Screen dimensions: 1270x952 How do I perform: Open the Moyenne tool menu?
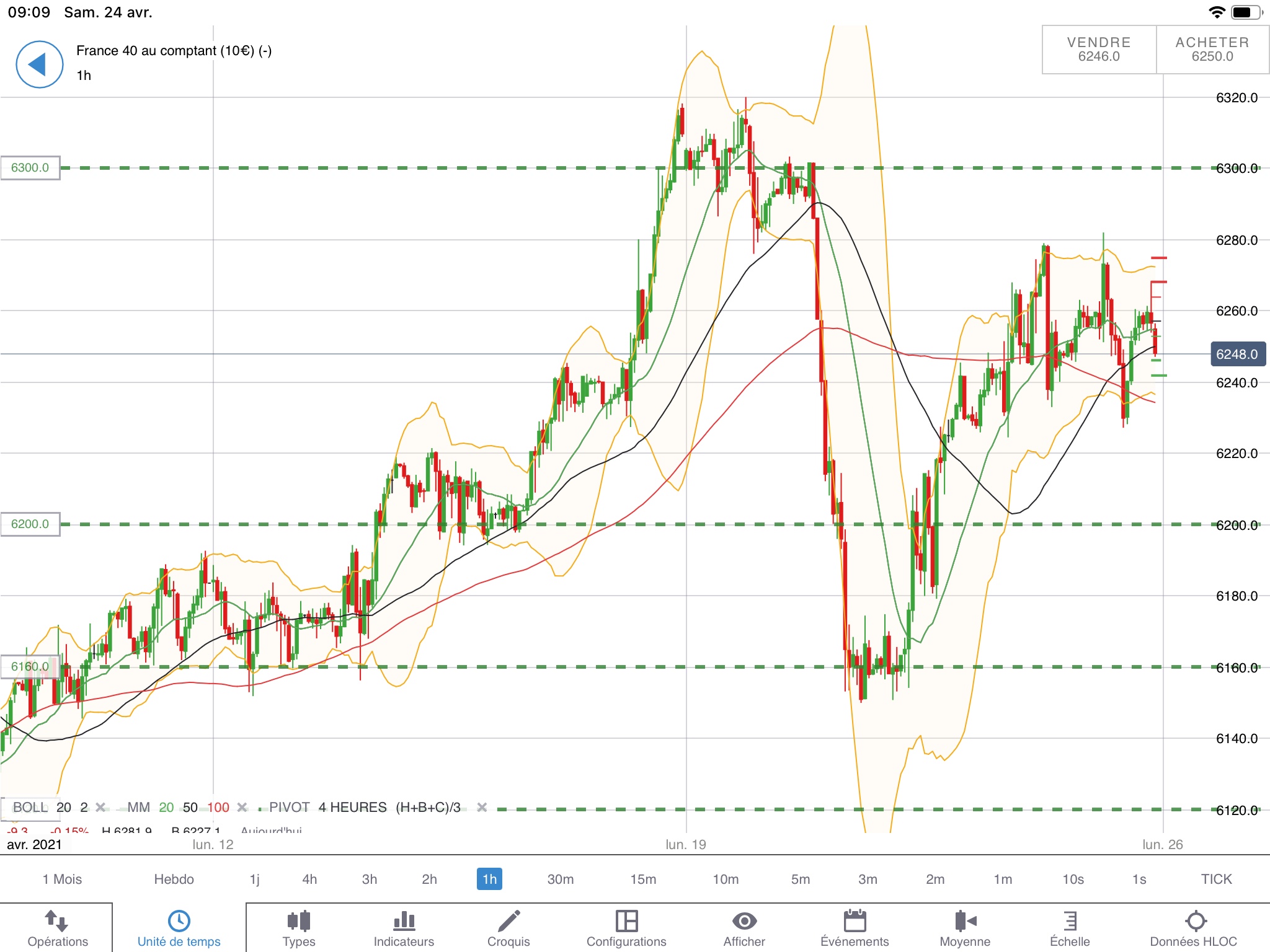pos(965,921)
